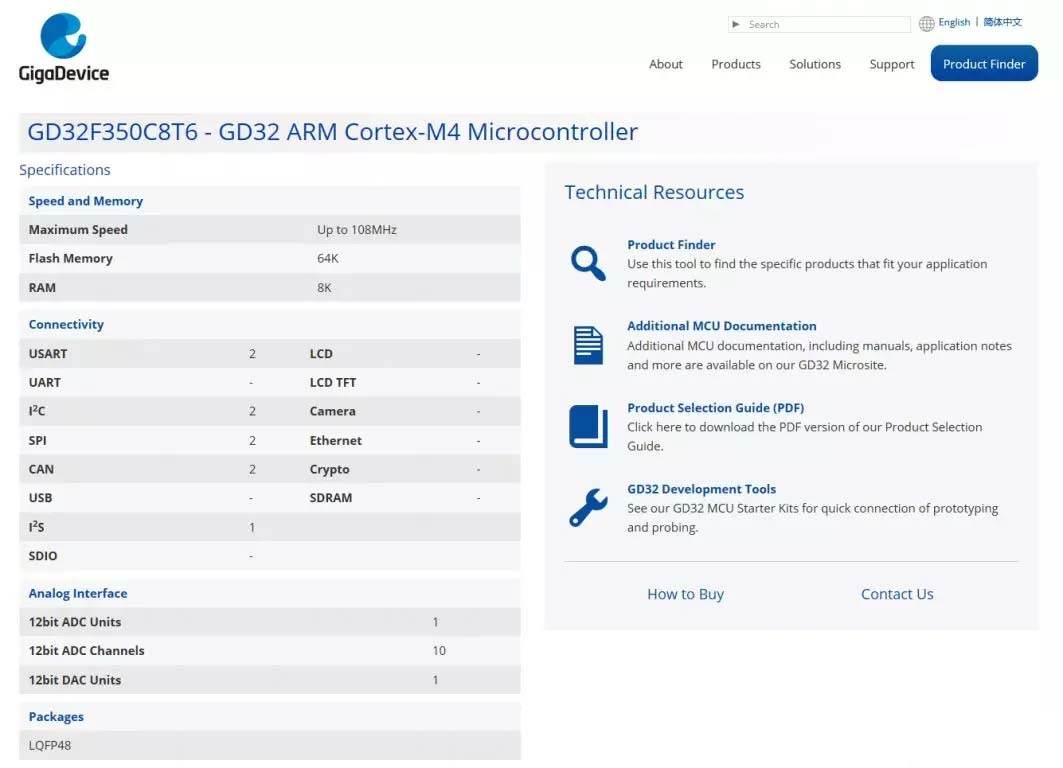Screen dimensions: 1063x768
Task: Open the About menu
Action: click(x=665, y=64)
